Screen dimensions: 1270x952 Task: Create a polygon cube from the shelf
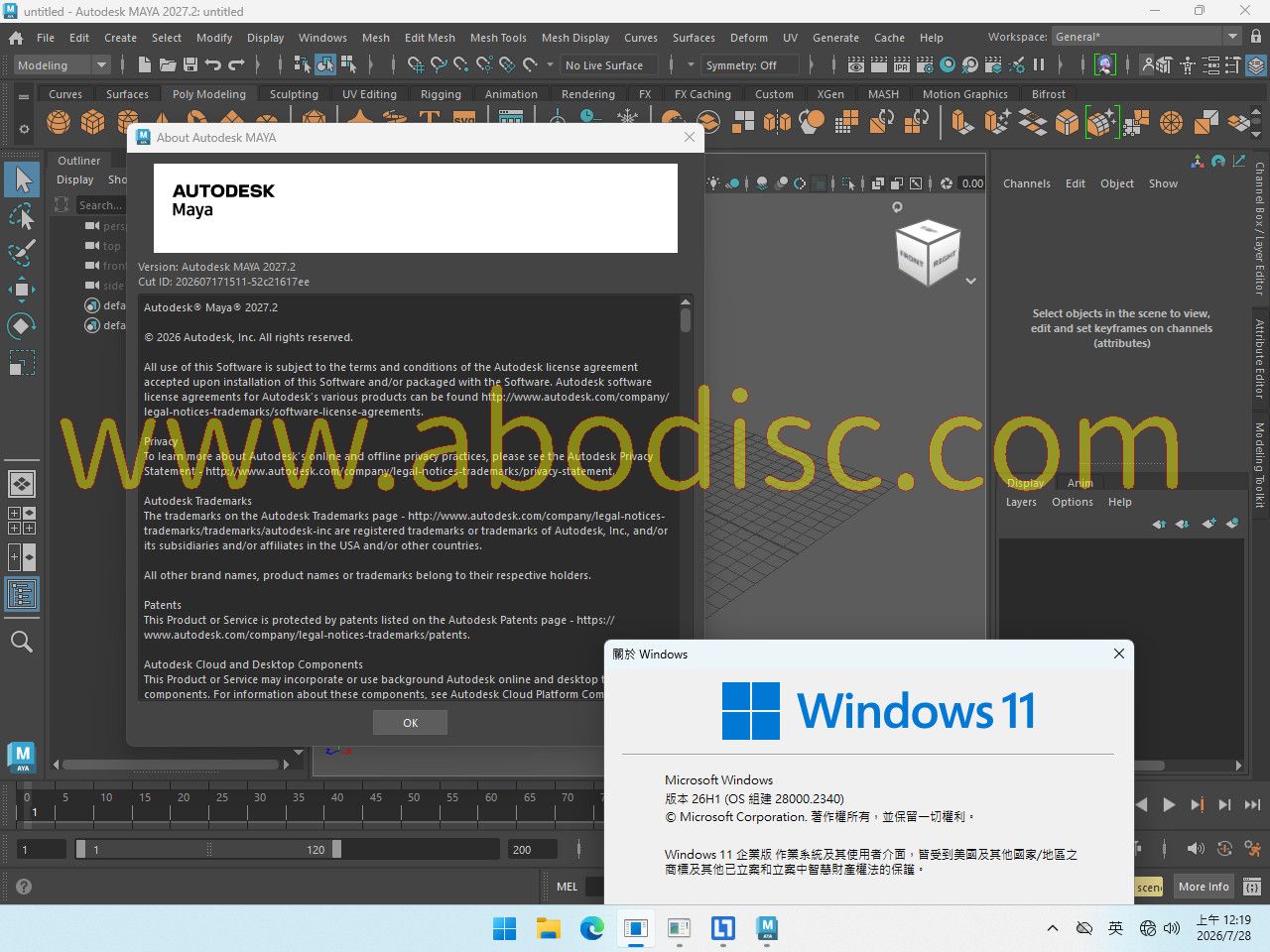tap(93, 122)
